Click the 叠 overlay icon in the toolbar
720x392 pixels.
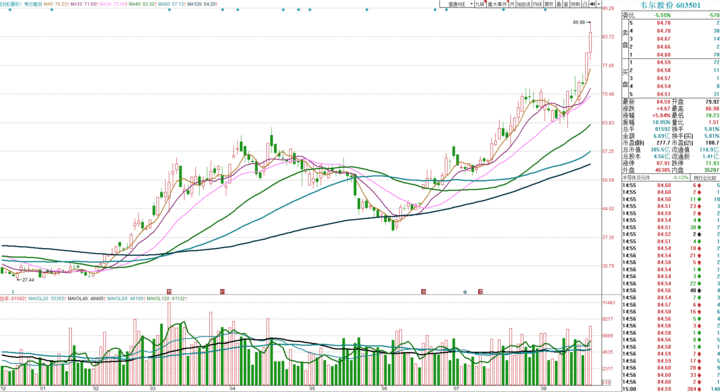pos(559,4)
